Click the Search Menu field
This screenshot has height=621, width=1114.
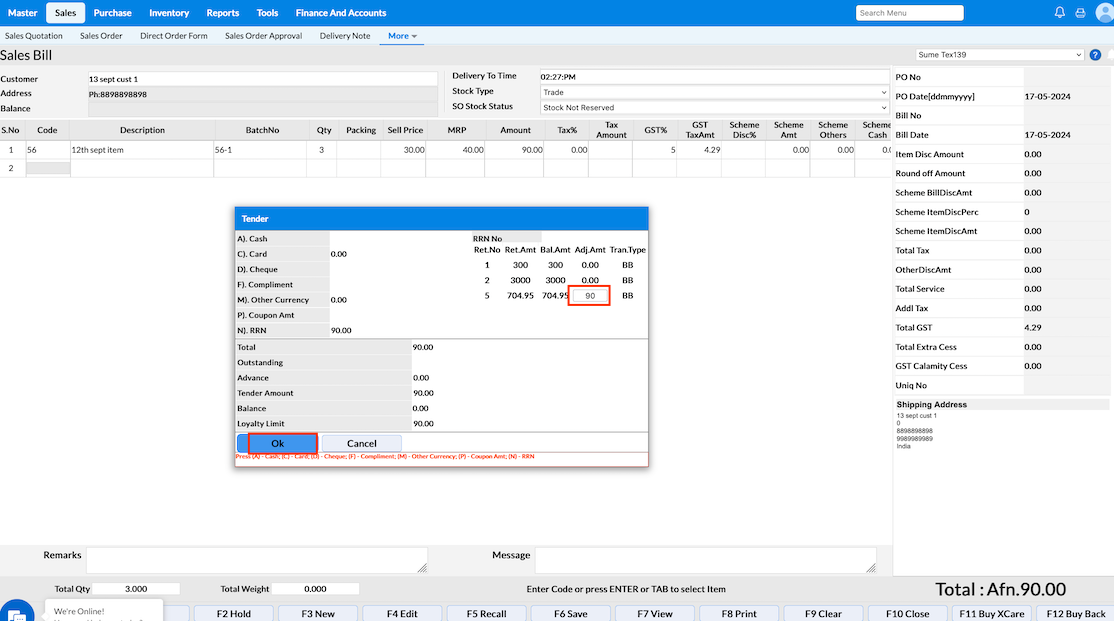coord(909,13)
